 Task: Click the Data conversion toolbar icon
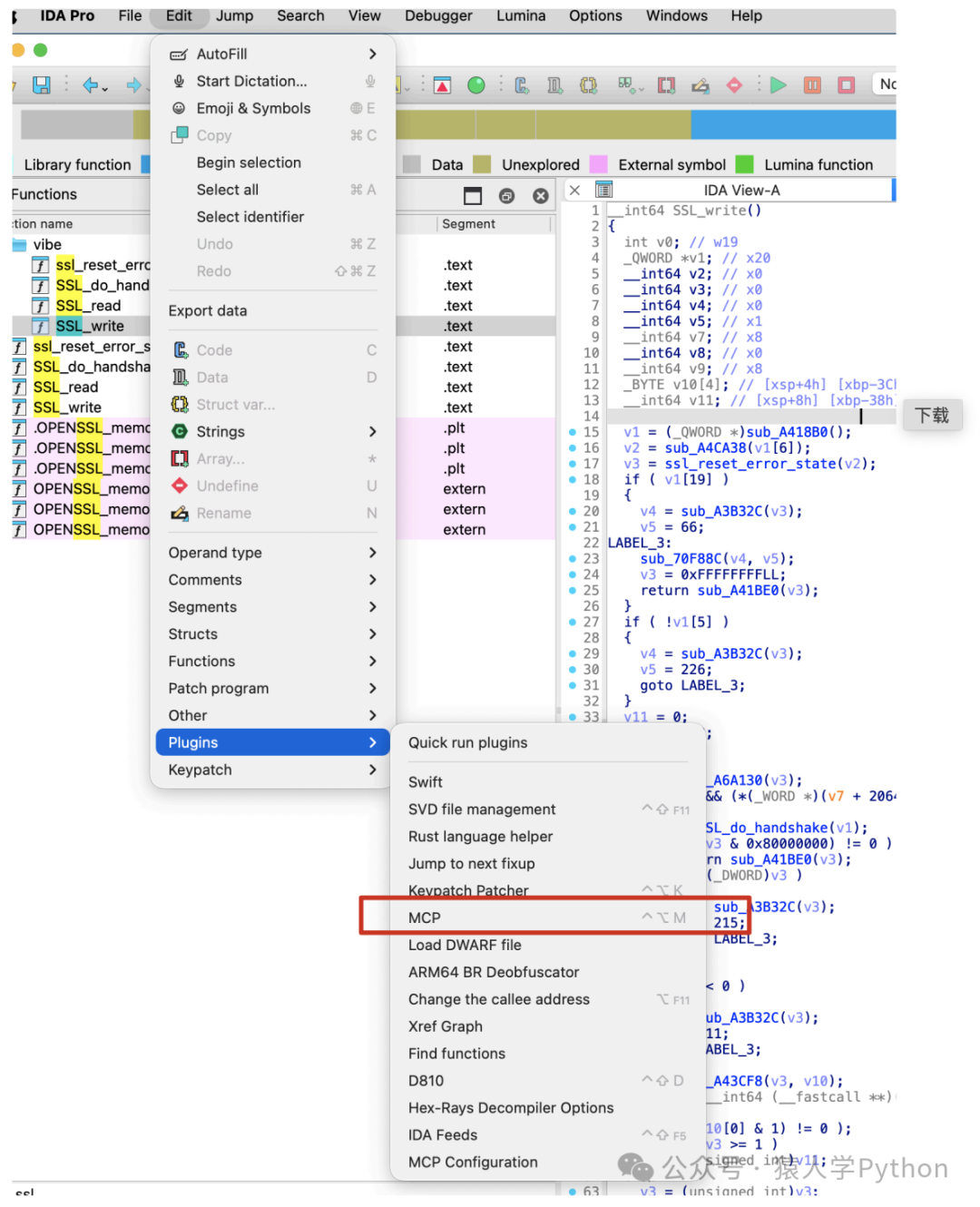tap(555, 85)
